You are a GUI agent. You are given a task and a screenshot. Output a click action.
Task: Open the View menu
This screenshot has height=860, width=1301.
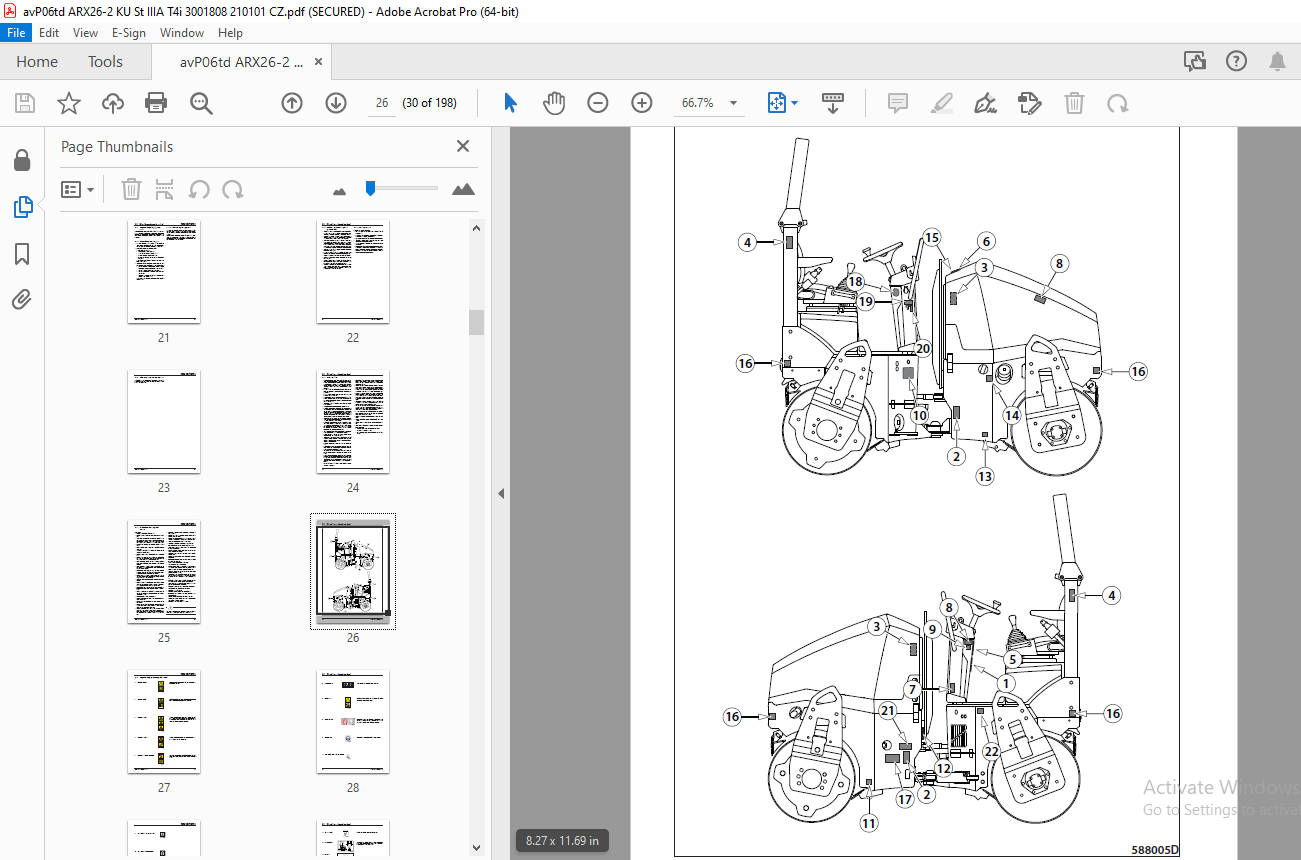click(x=86, y=33)
